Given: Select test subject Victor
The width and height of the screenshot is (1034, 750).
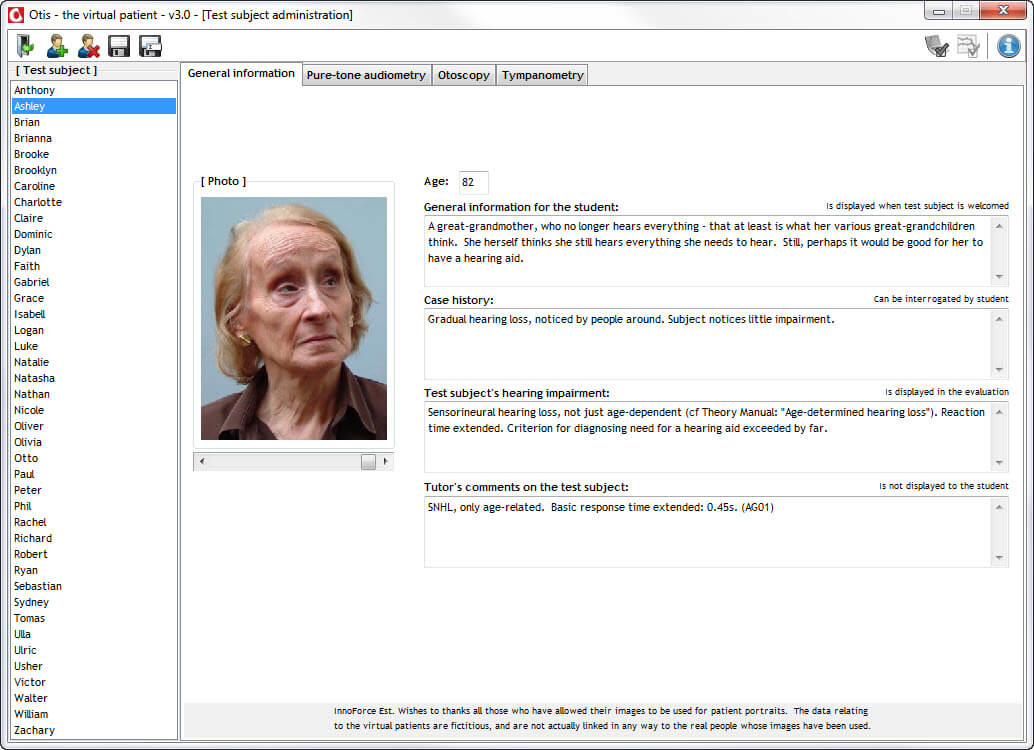Looking at the screenshot, I should click(94, 682).
